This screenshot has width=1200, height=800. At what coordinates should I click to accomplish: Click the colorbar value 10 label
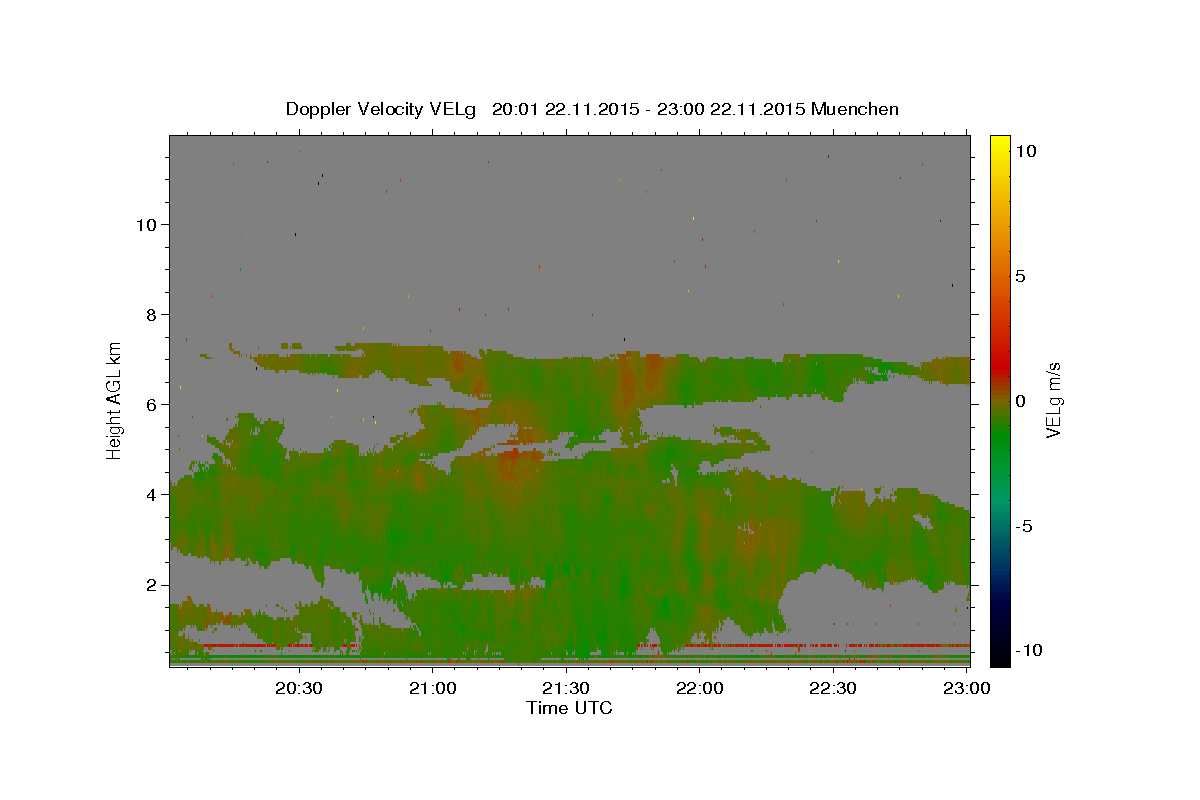click(x=1026, y=150)
